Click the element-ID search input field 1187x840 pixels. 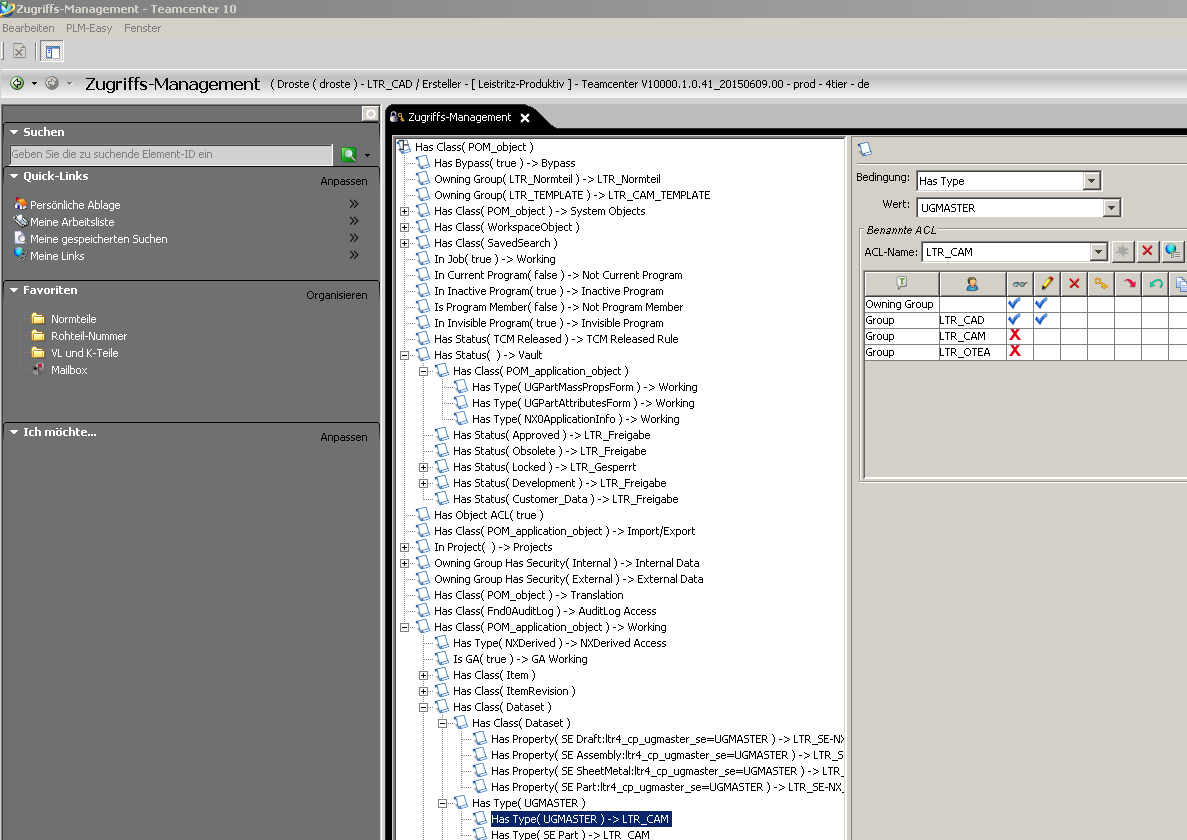coord(171,154)
